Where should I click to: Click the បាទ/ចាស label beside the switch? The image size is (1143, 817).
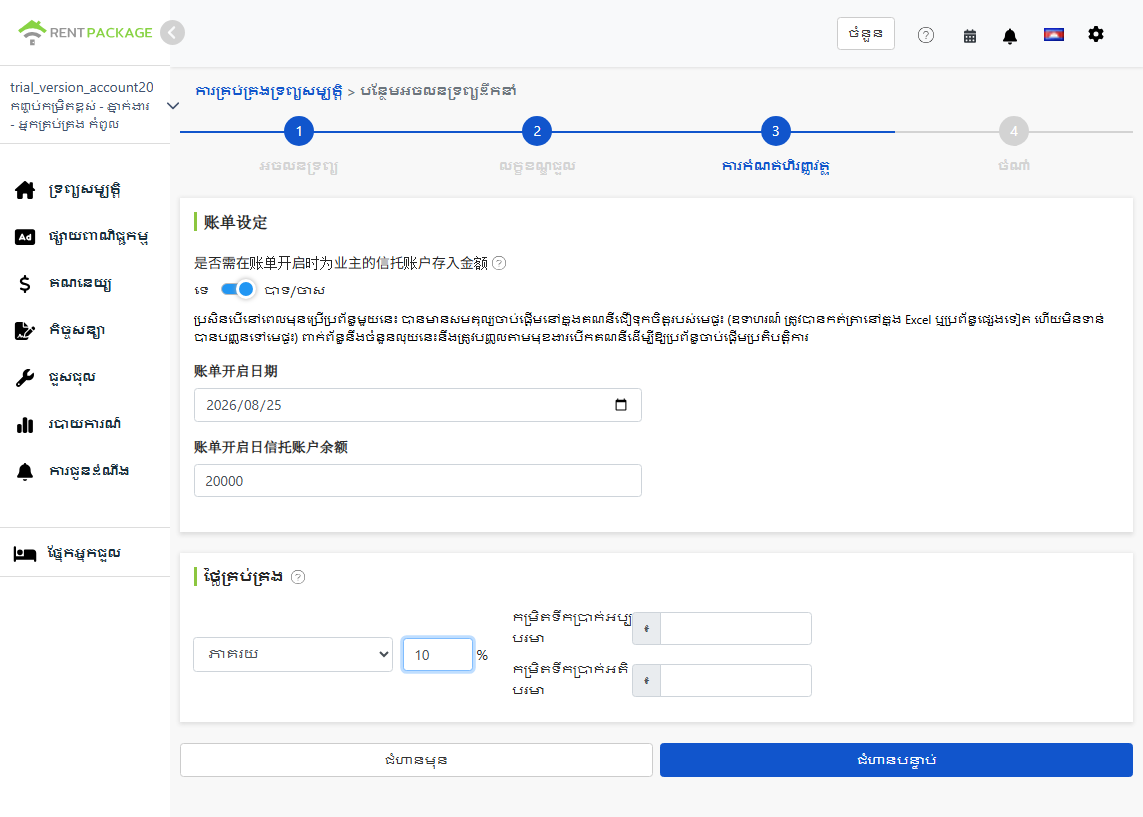(294, 290)
